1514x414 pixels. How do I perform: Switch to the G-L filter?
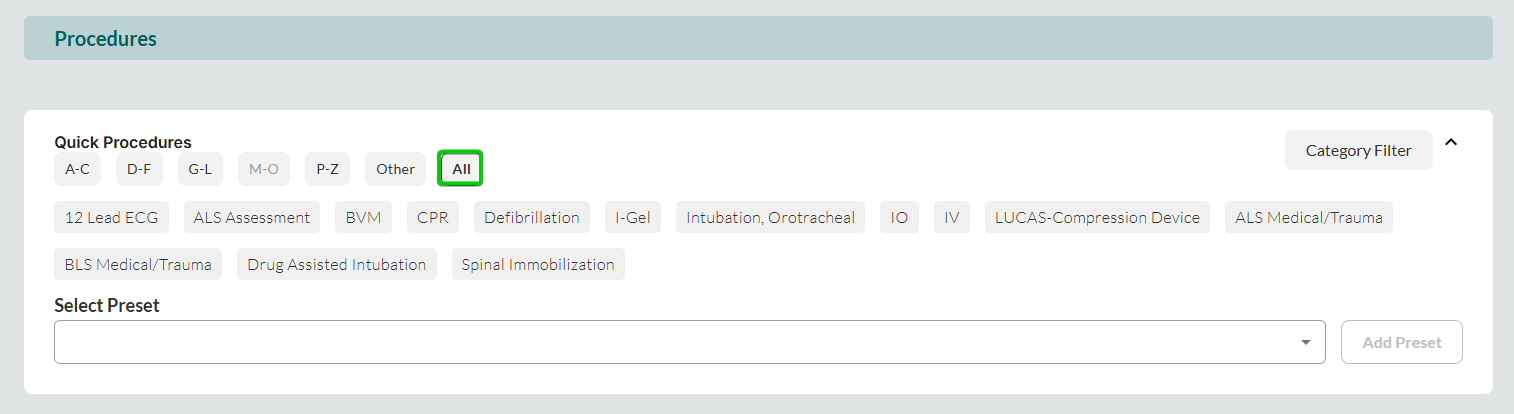201,169
